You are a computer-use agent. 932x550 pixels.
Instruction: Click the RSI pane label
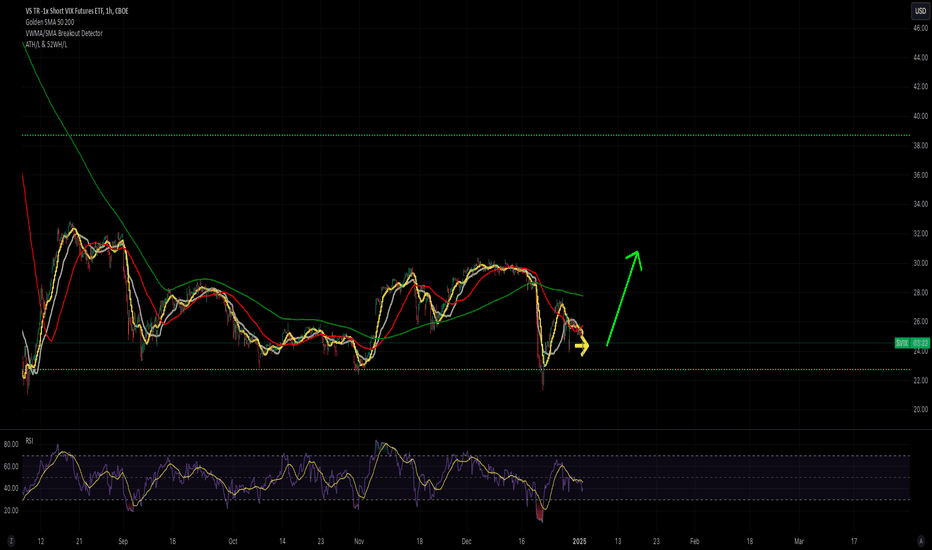click(29, 441)
